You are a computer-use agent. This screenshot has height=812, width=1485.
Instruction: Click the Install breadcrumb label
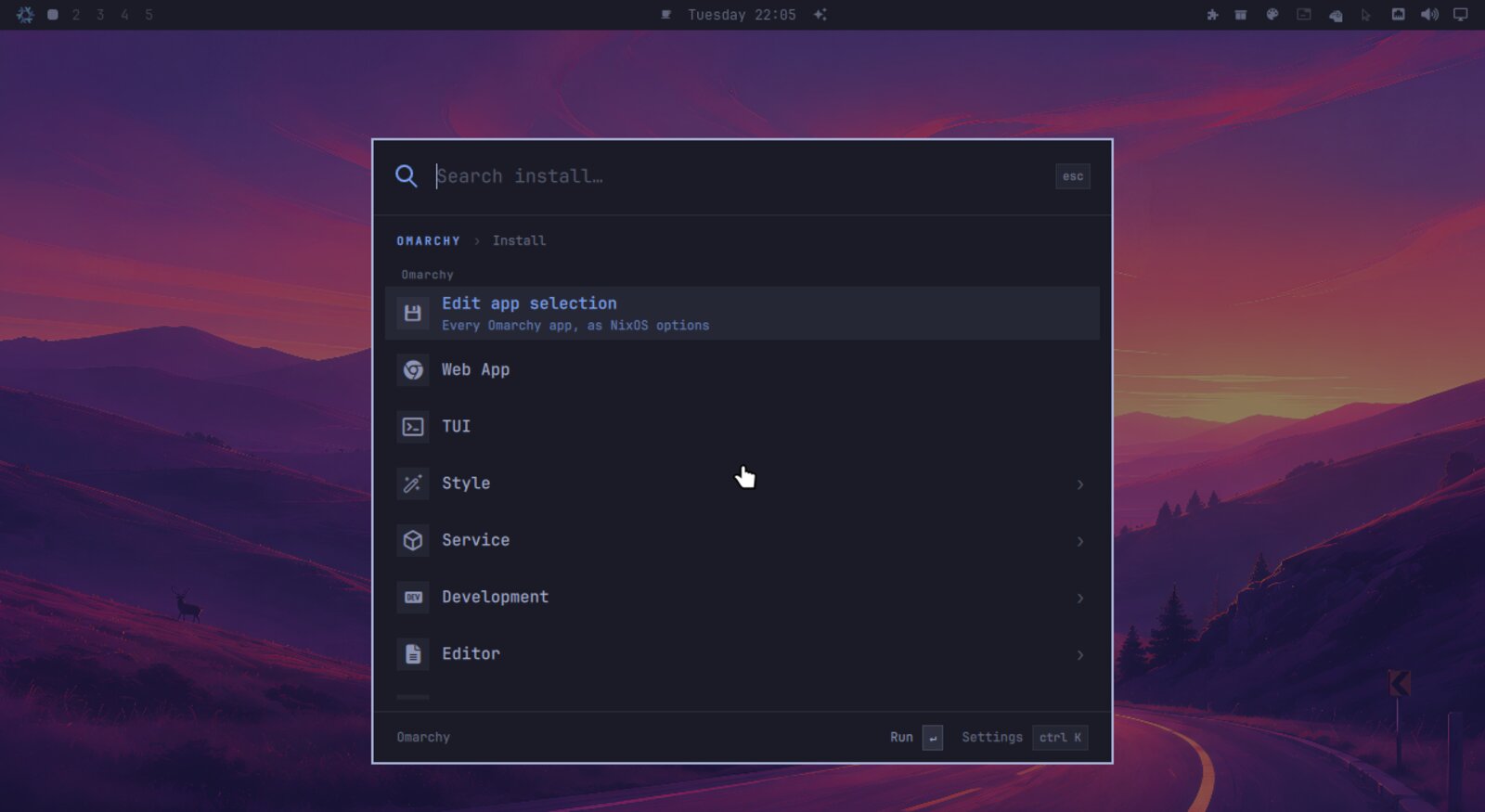519,240
